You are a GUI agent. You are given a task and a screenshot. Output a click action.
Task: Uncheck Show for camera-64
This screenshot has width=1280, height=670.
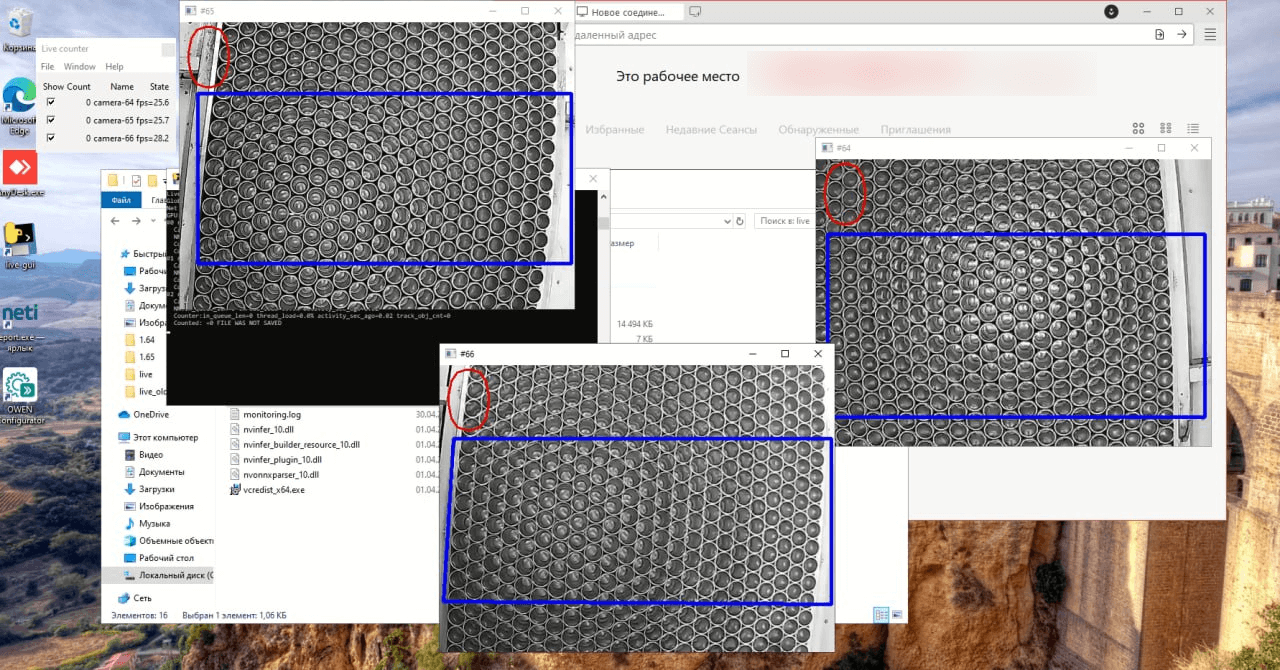click(x=51, y=102)
